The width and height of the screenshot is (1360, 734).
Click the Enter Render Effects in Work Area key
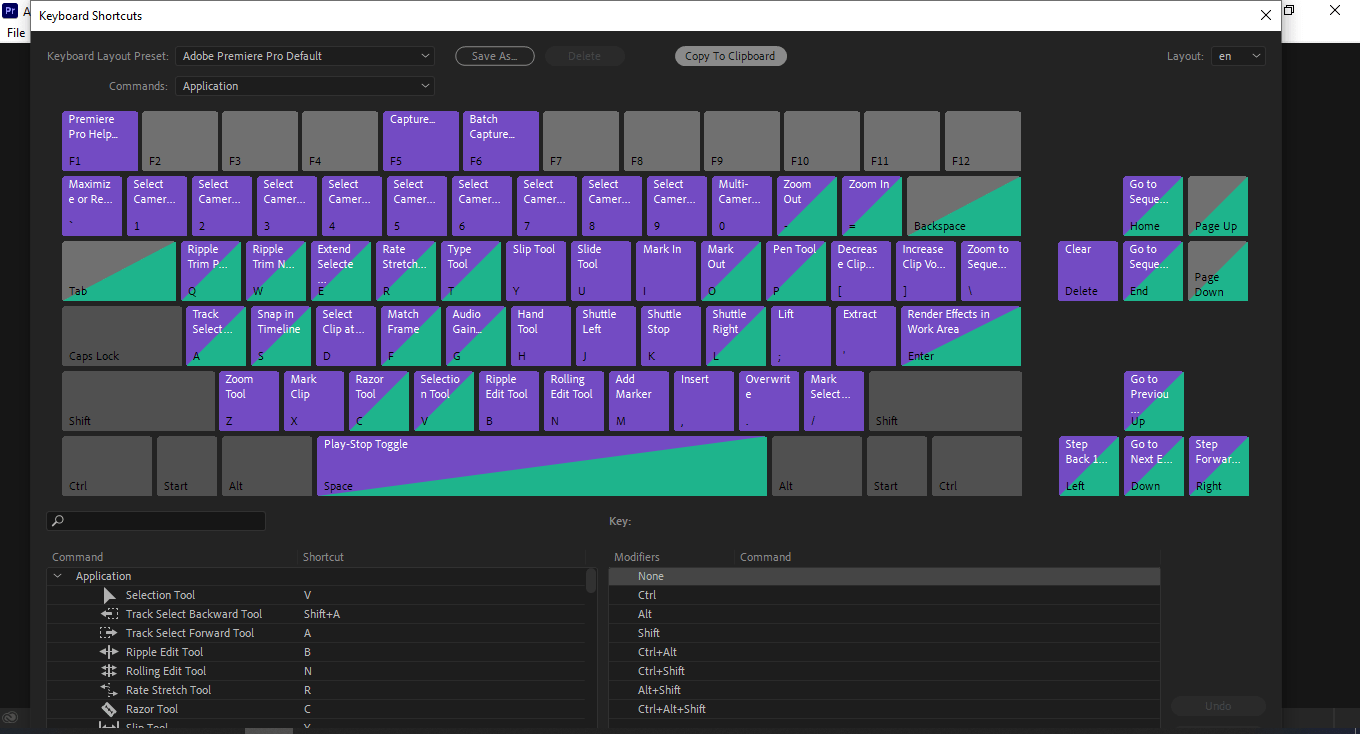(x=961, y=336)
